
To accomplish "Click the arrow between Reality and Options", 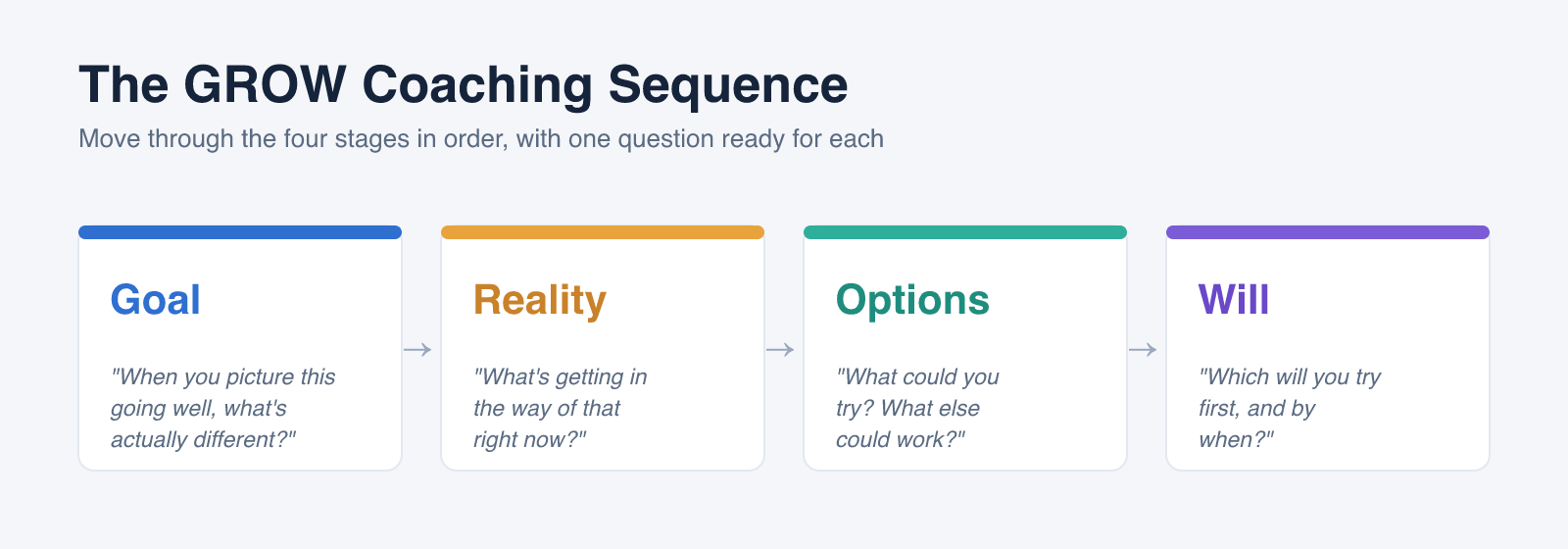I will tap(780, 350).
